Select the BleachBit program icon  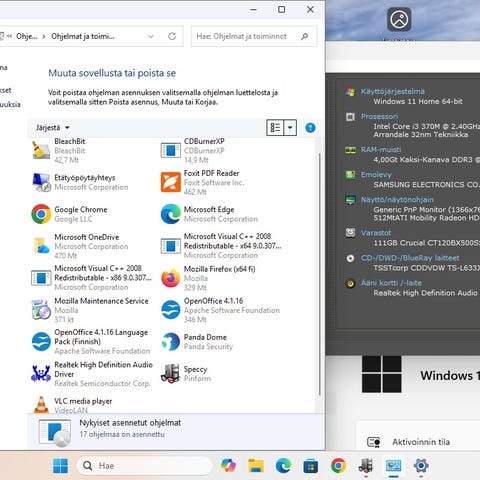(x=41, y=150)
